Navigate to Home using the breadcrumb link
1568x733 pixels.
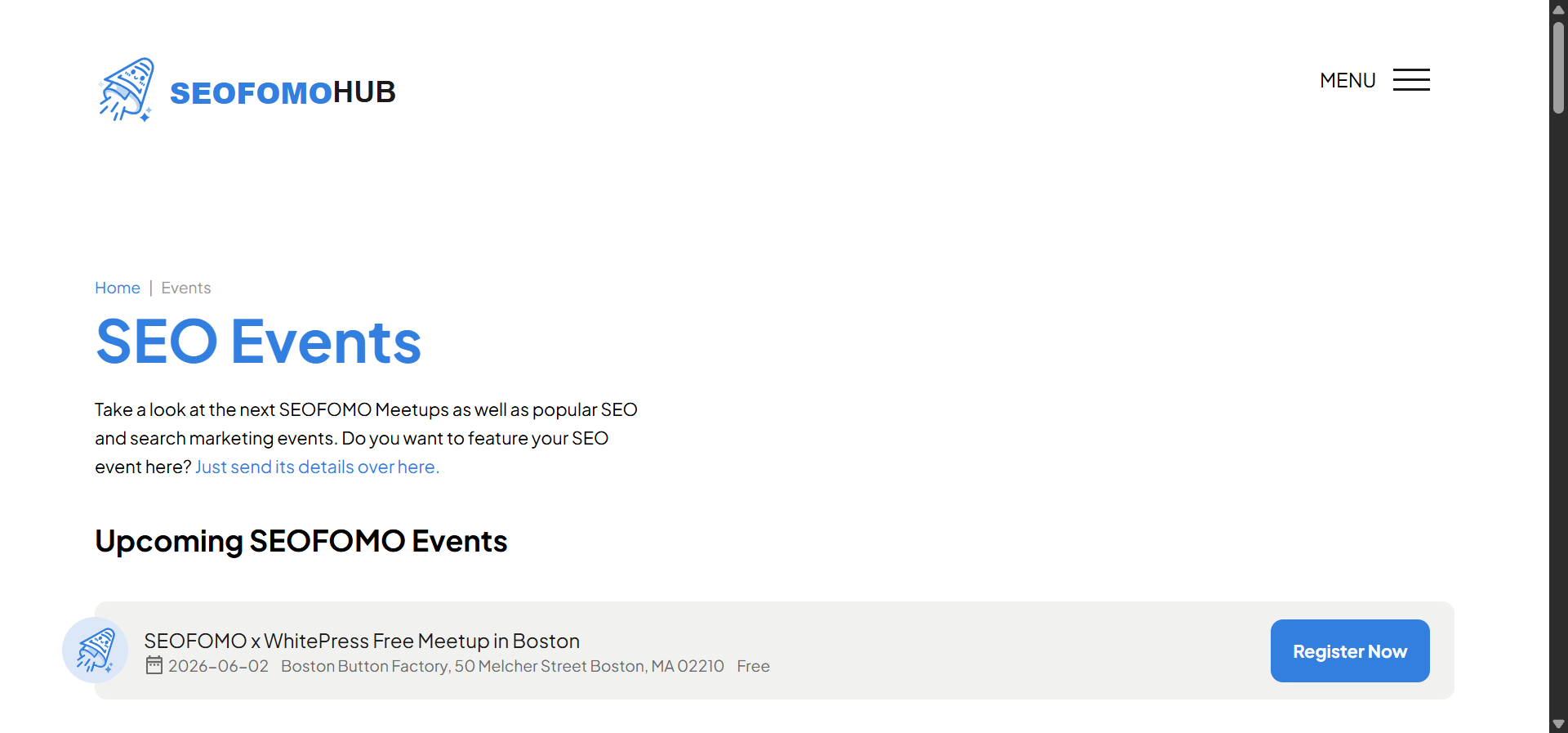(117, 288)
